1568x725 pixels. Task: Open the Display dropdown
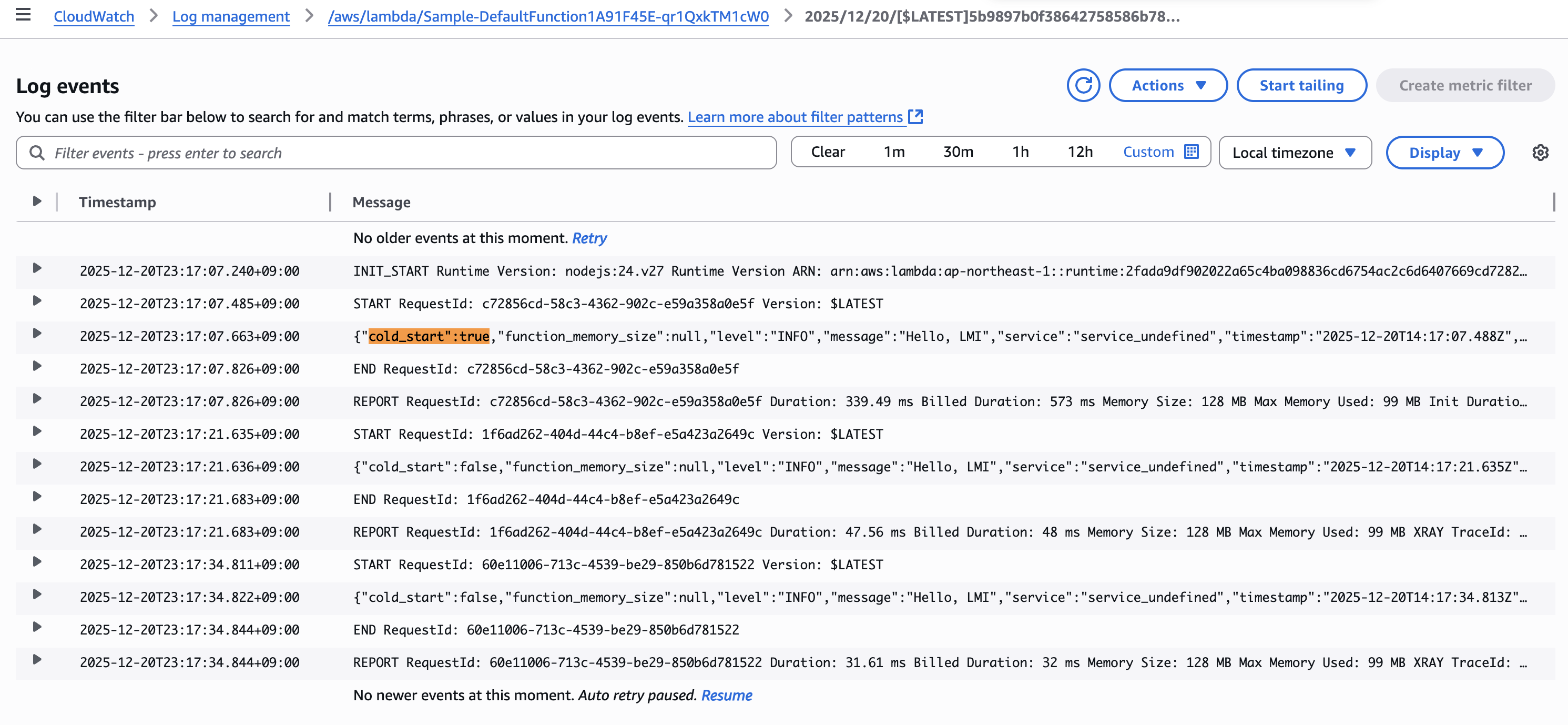coord(1444,153)
